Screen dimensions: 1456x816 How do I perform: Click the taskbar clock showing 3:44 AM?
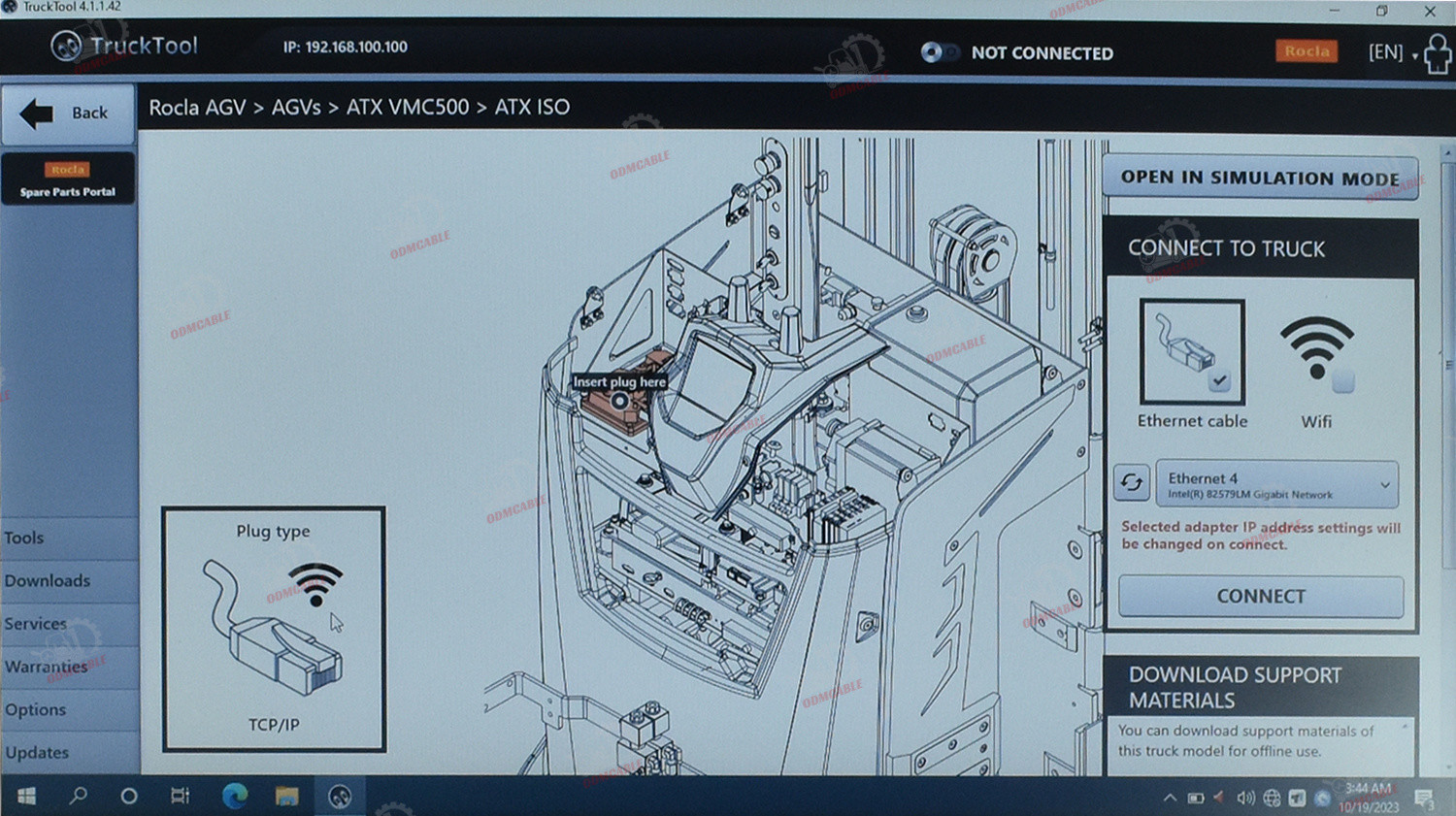coord(1369,798)
